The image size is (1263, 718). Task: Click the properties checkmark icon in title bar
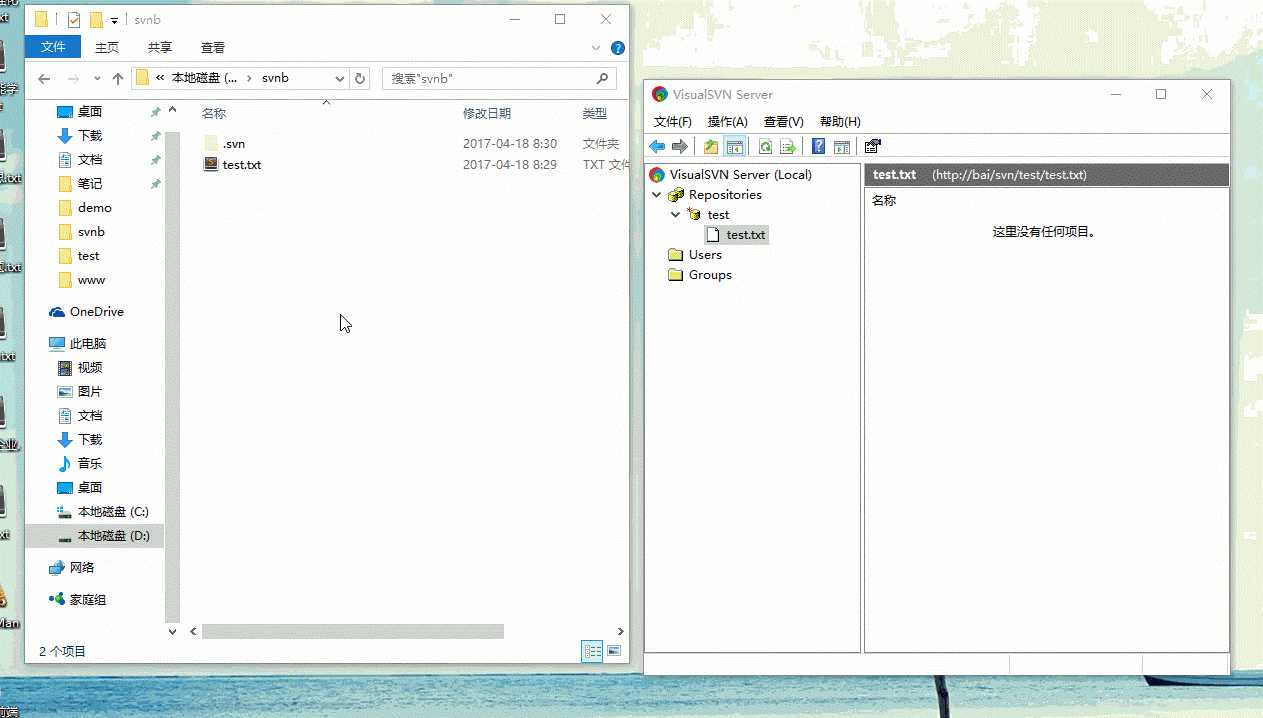point(74,19)
